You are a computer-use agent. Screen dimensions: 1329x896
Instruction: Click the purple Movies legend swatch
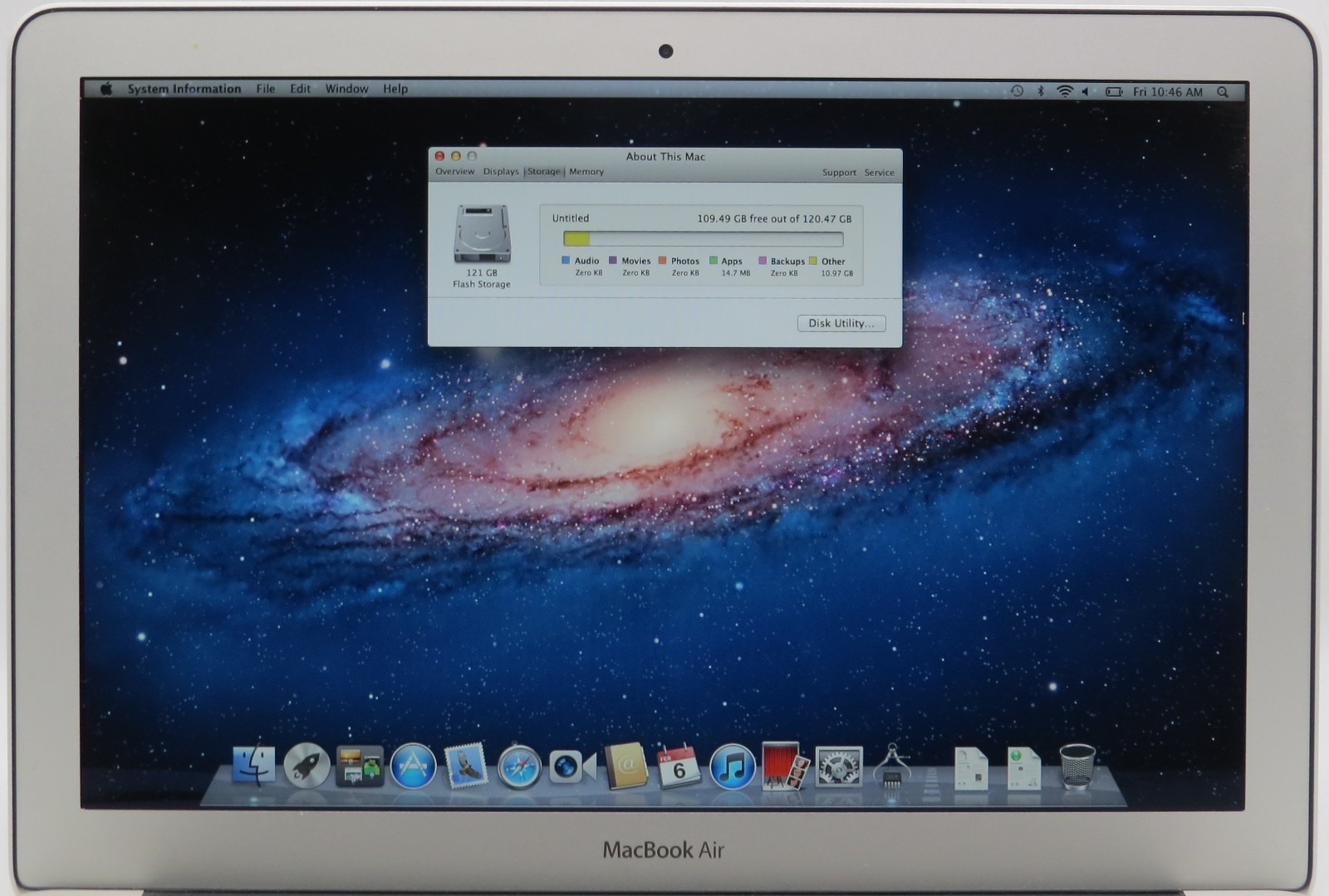[x=613, y=261]
